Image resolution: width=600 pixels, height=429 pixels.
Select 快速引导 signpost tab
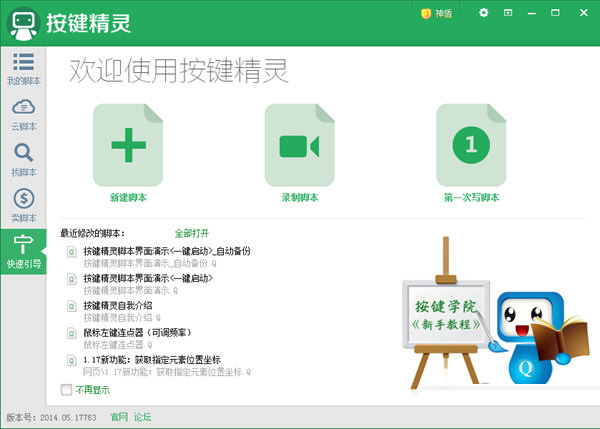(x=23, y=251)
